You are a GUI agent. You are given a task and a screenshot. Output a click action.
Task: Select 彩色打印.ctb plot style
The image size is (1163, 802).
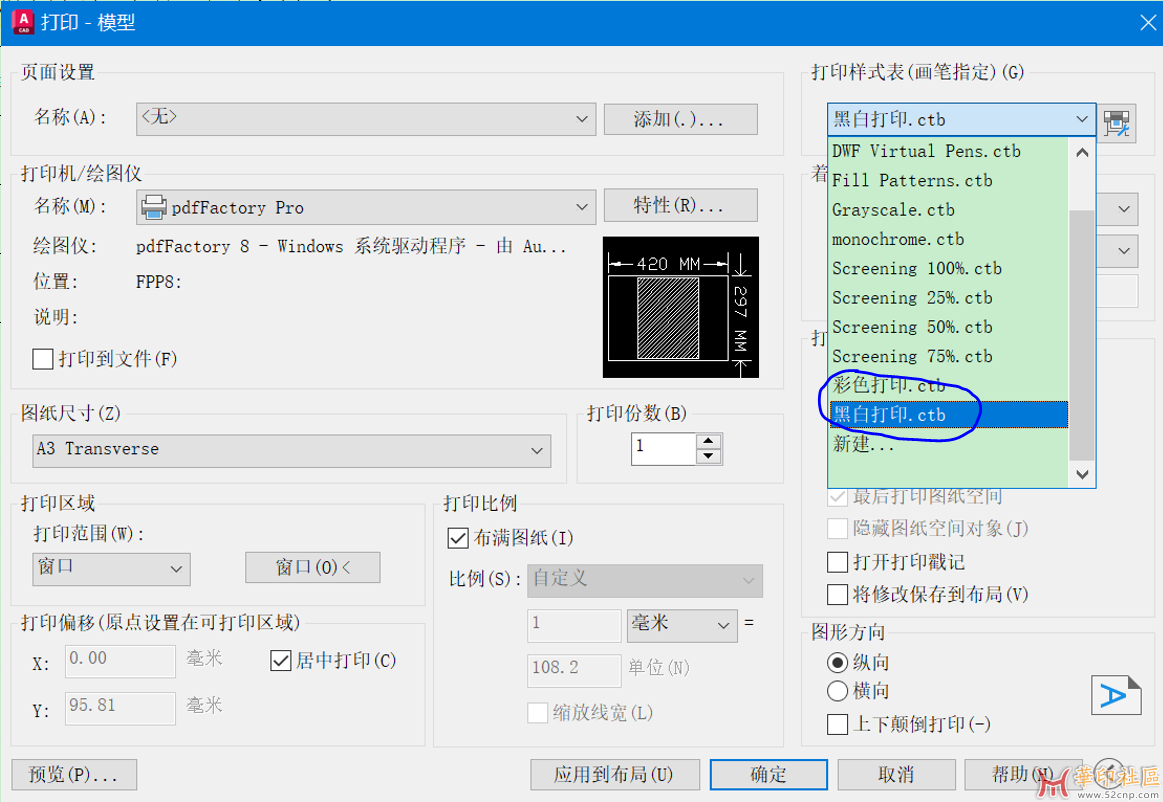pos(948,385)
